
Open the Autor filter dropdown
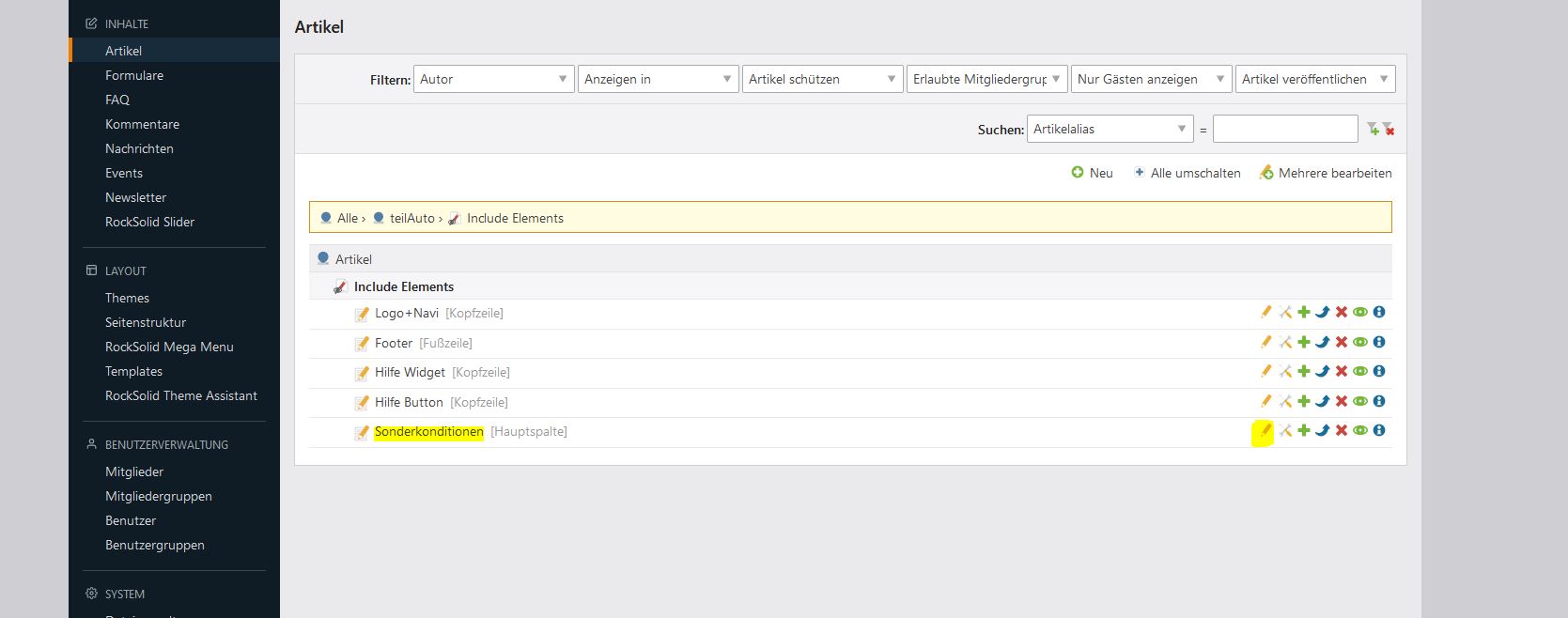[493, 79]
